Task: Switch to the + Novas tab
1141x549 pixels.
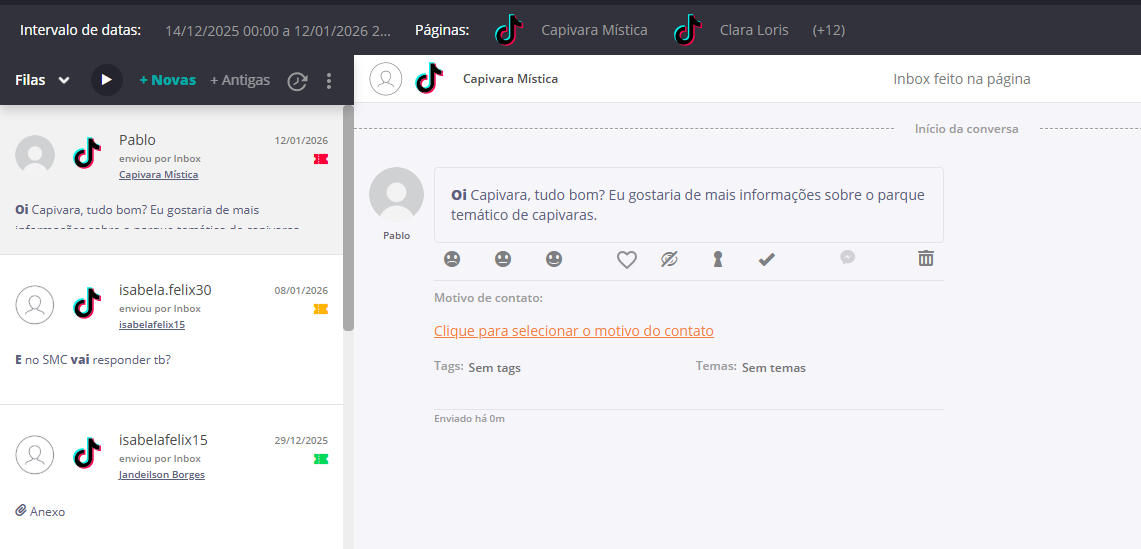Action: tap(167, 80)
